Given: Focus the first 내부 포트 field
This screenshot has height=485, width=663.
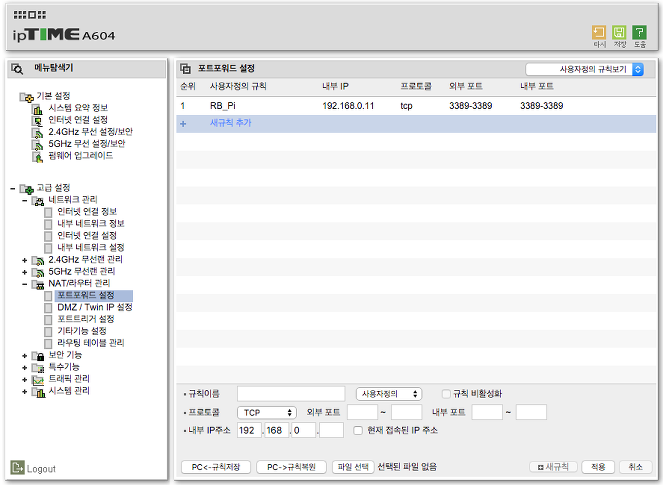Looking at the screenshot, I should coord(487,412).
